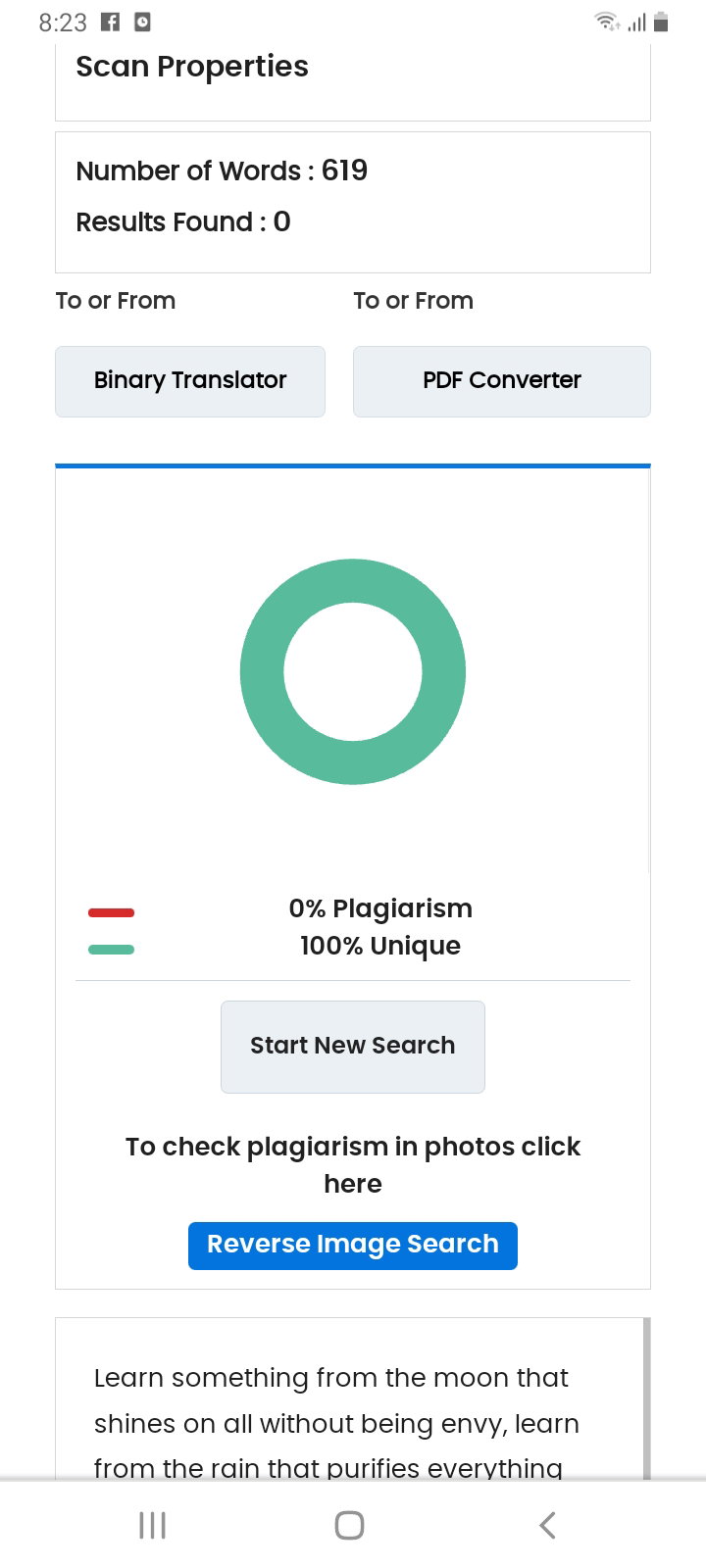Tap the clock notification icon in status bar
Image resolution: width=706 pixels, height=1568 pixels.
pyautogui.click(x=142, y=22)
